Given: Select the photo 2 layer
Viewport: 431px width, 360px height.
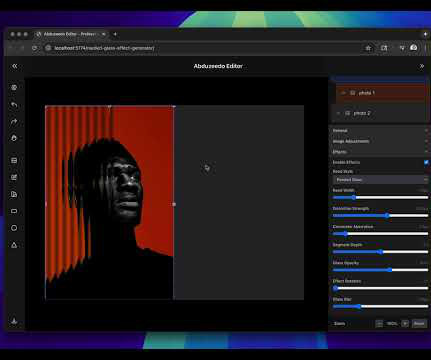Looking at the screenshot, I should point(380,113).
